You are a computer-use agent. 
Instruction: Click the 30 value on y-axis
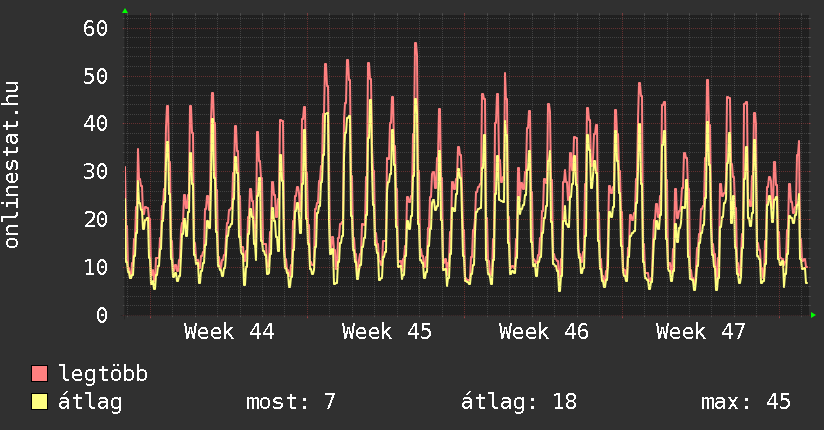tap(95, 171)
